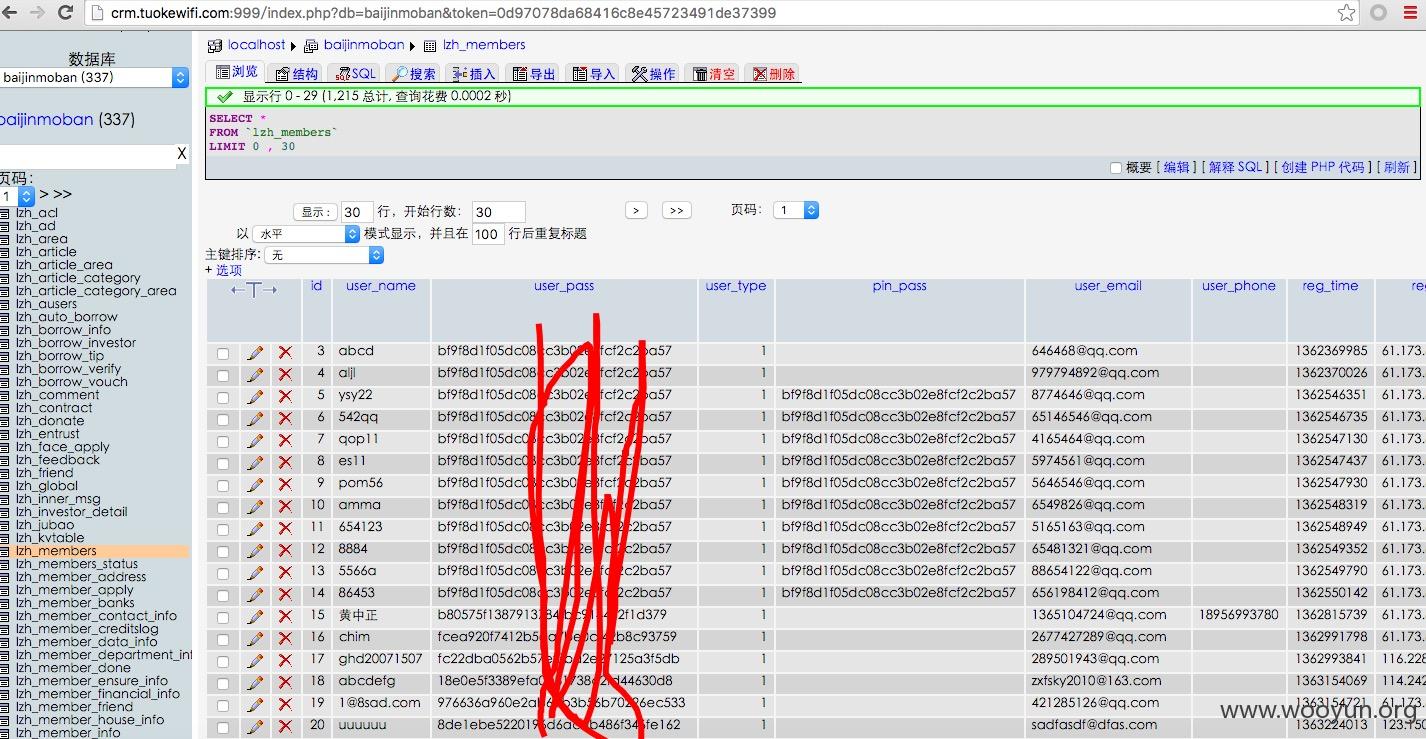Reload the page in browser
This screenshot has width=1426, height=739.
tap(66, 13)
